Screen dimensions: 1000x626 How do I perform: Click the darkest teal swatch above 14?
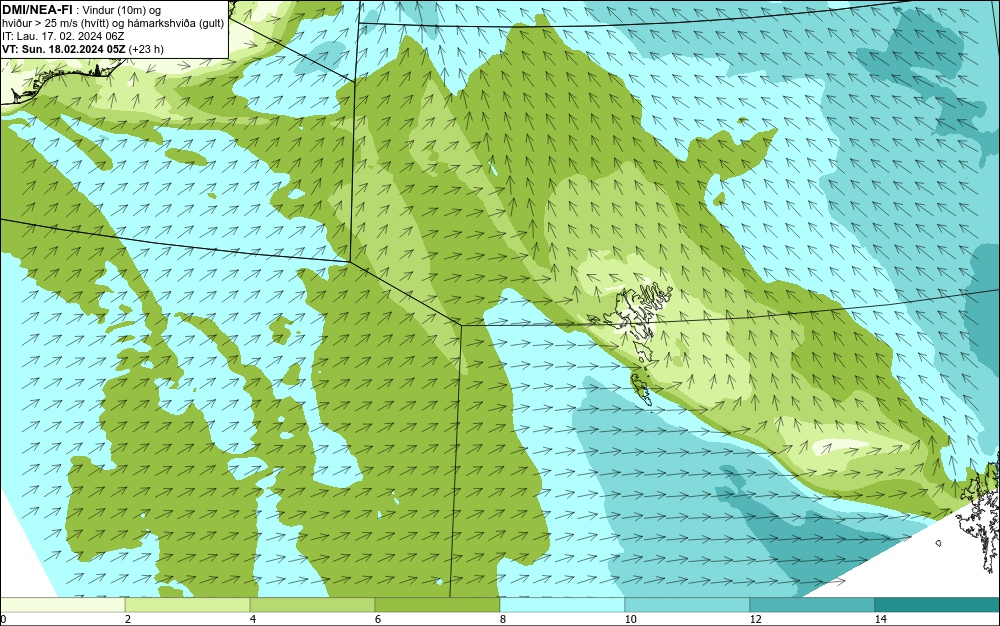point(938,605)
